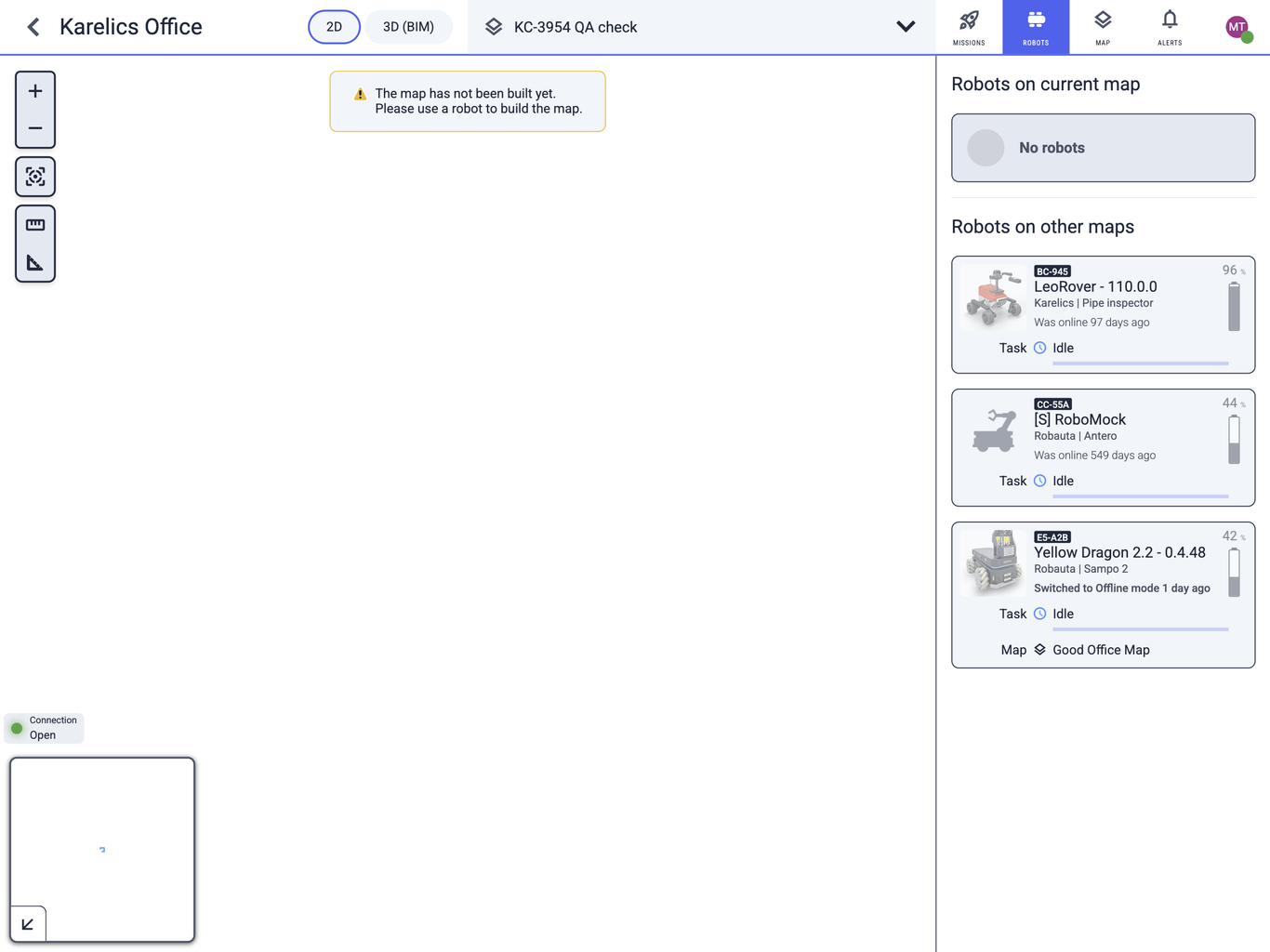The height and width of the screenshot is (952, 1270).
Task: Center the map view with the focus icon
Action: [x=35, y=177]
